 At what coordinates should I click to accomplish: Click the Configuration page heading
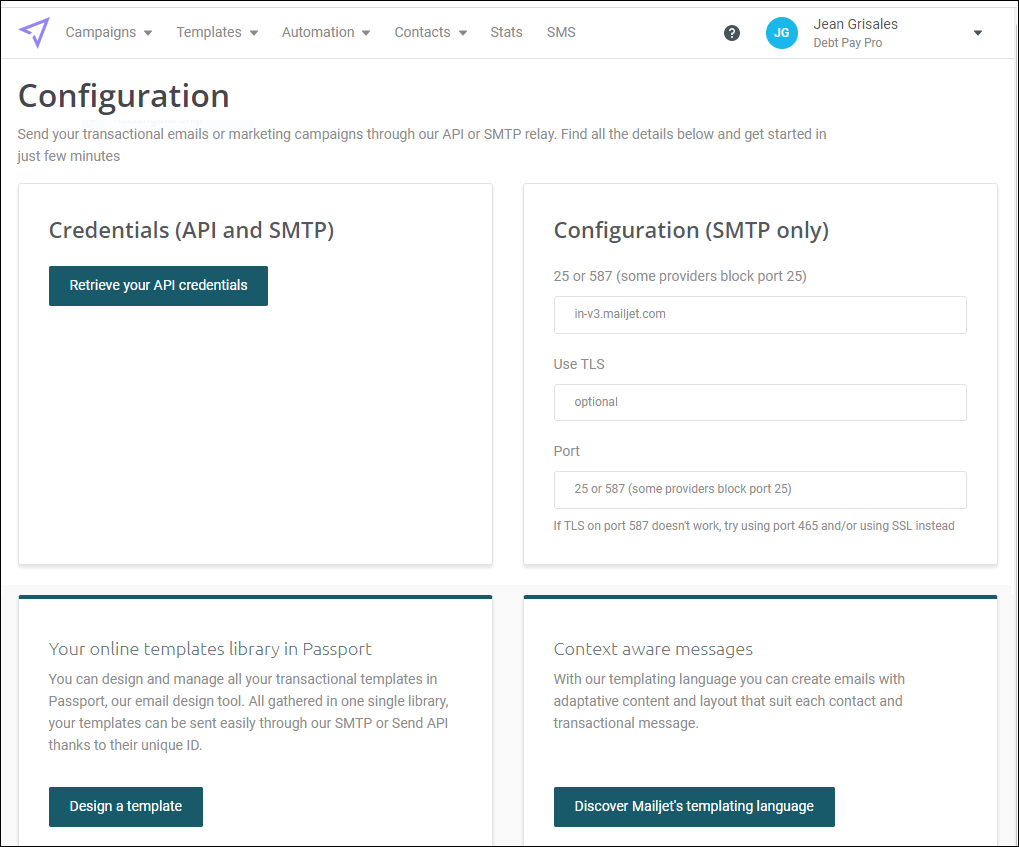point(123,96)
